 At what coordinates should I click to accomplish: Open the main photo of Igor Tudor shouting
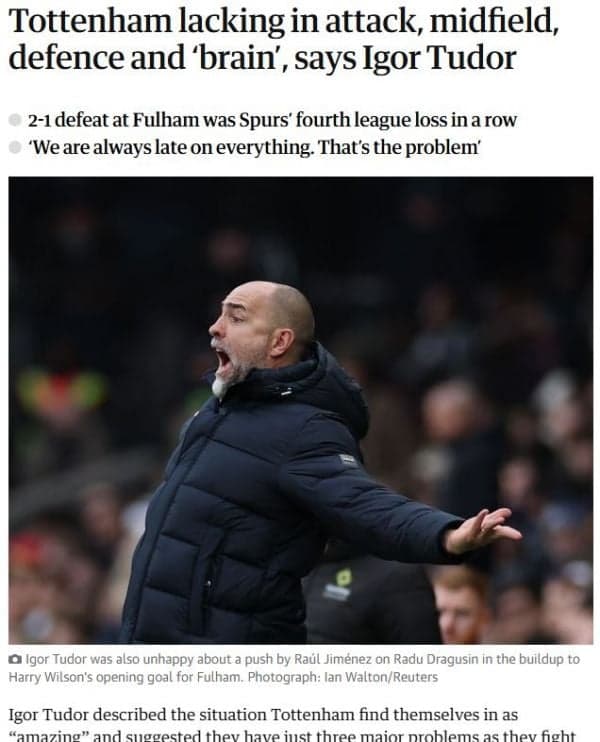[x=300, y=410]
